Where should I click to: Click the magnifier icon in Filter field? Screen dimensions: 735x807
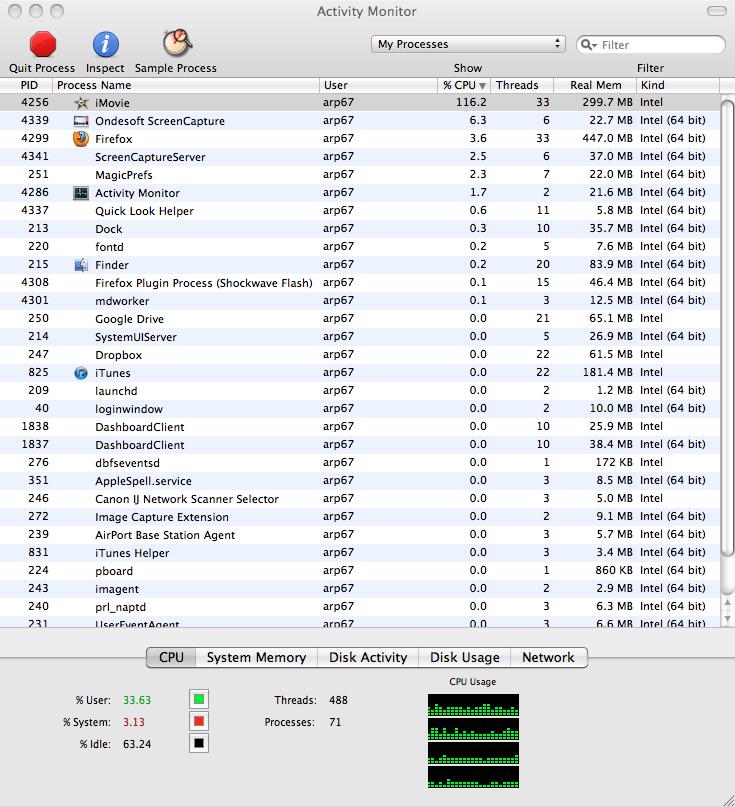click(x=588, y=45)
